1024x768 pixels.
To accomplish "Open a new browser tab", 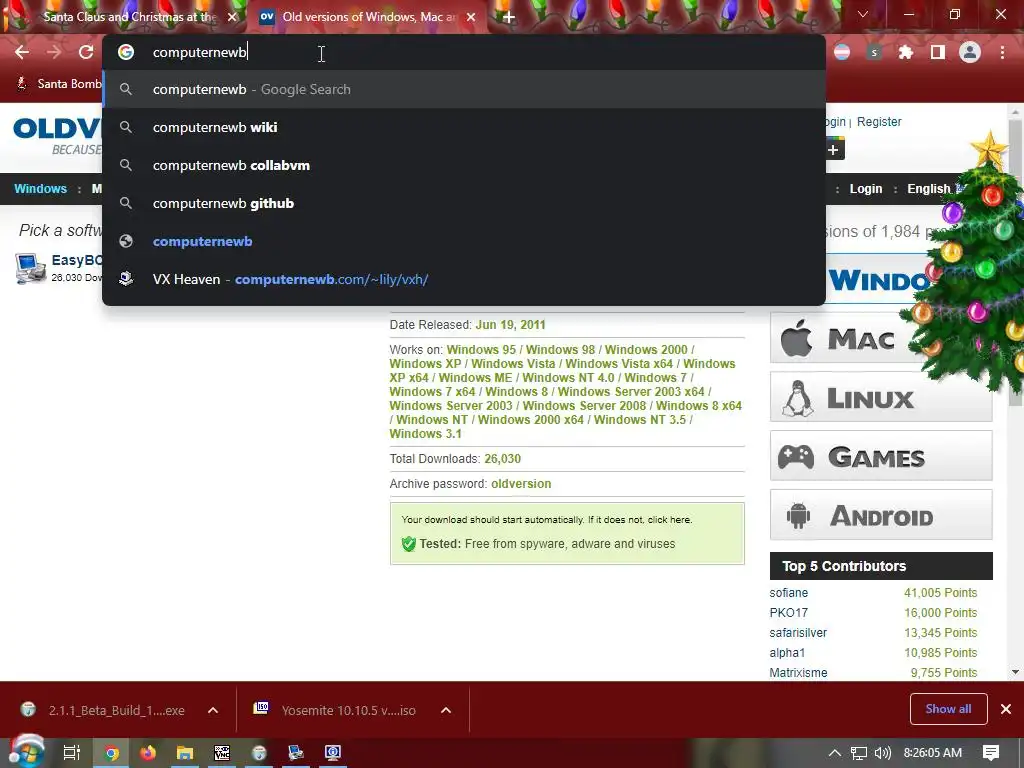I will coord(508,17).
